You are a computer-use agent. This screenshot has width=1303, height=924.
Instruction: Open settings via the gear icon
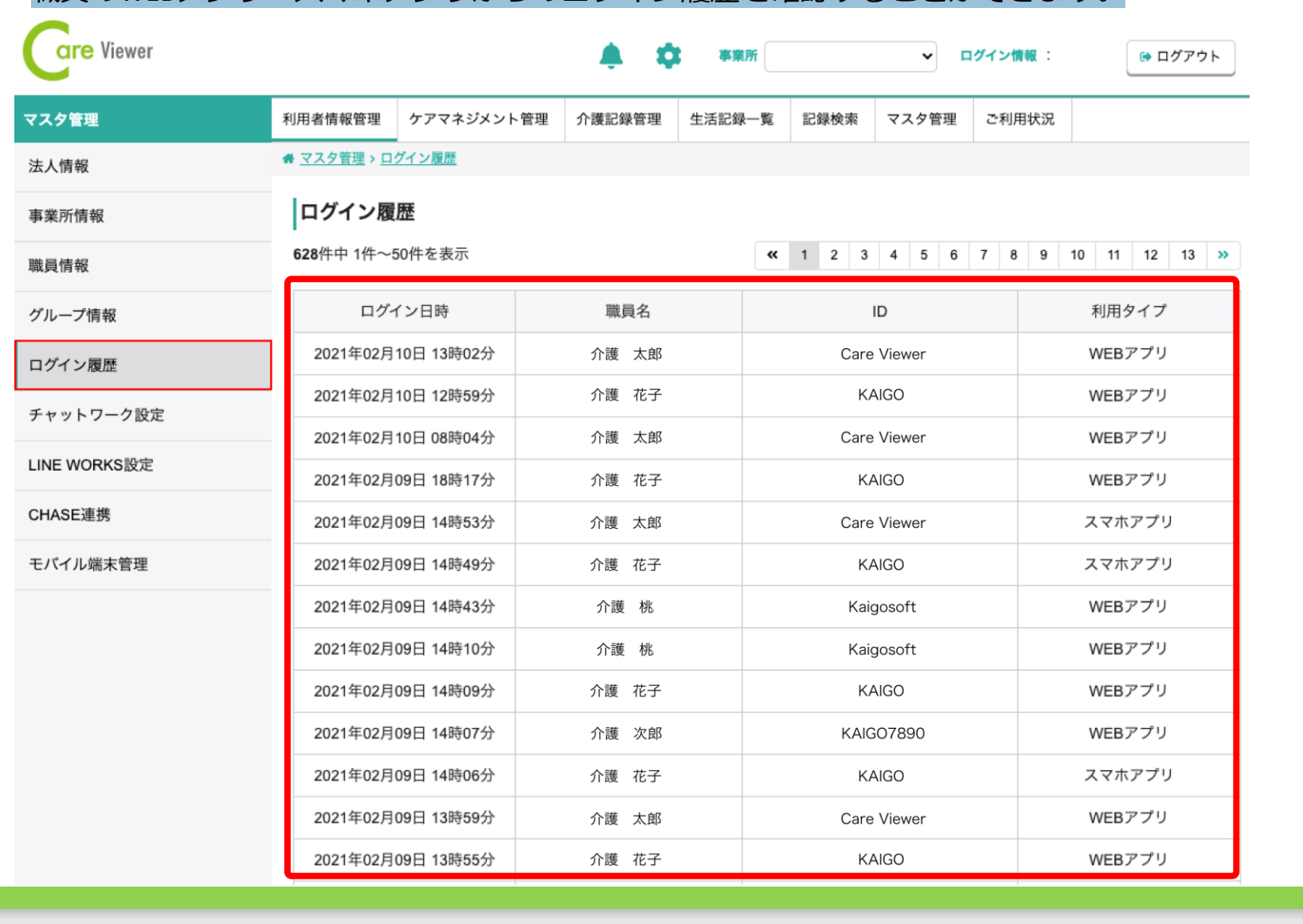coord(668,56)
